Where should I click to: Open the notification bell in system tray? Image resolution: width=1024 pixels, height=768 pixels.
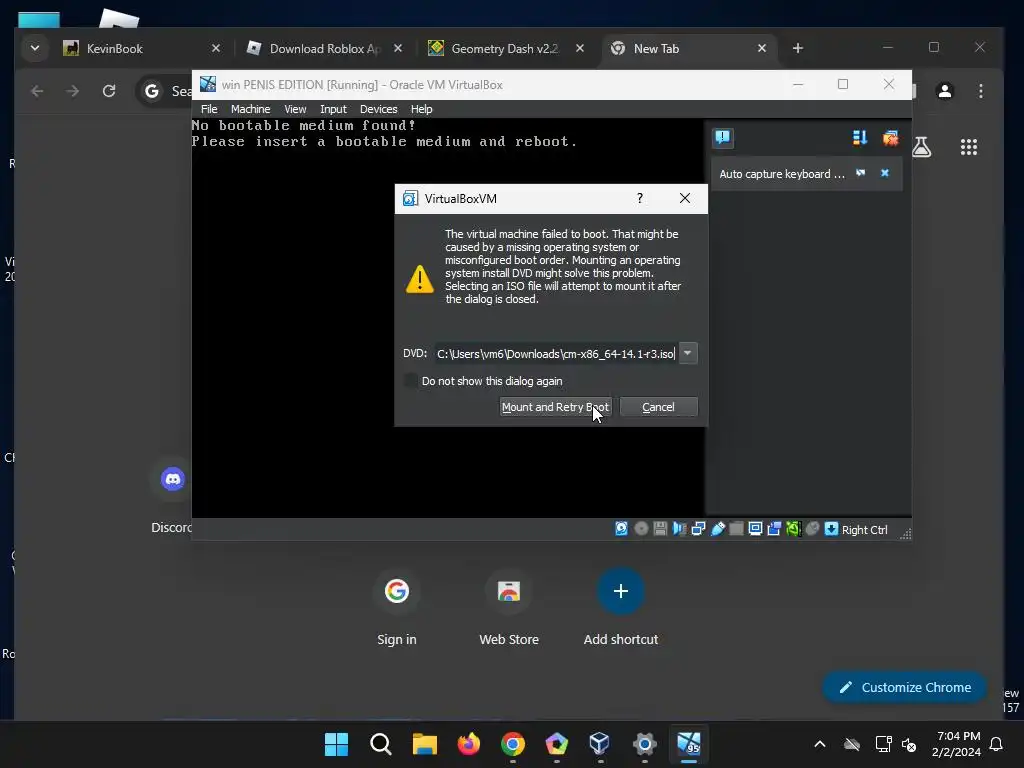click(996, 744)
